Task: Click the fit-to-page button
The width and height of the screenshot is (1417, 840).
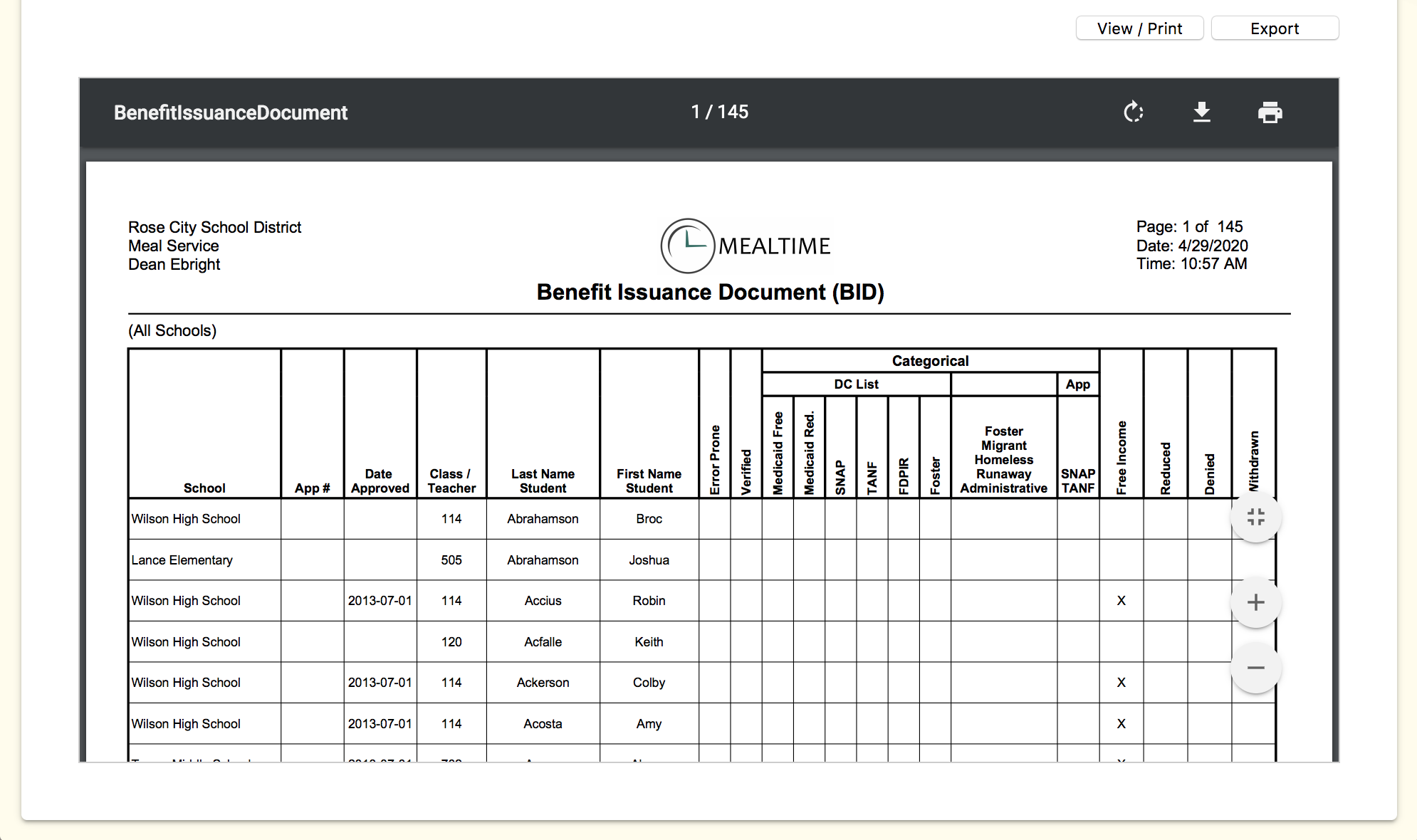Action: 1255,518
